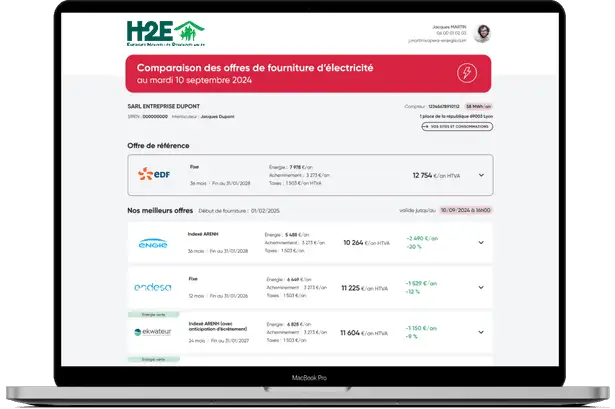Click the '58 MWh/an' consumption badge

coord(479,106)
